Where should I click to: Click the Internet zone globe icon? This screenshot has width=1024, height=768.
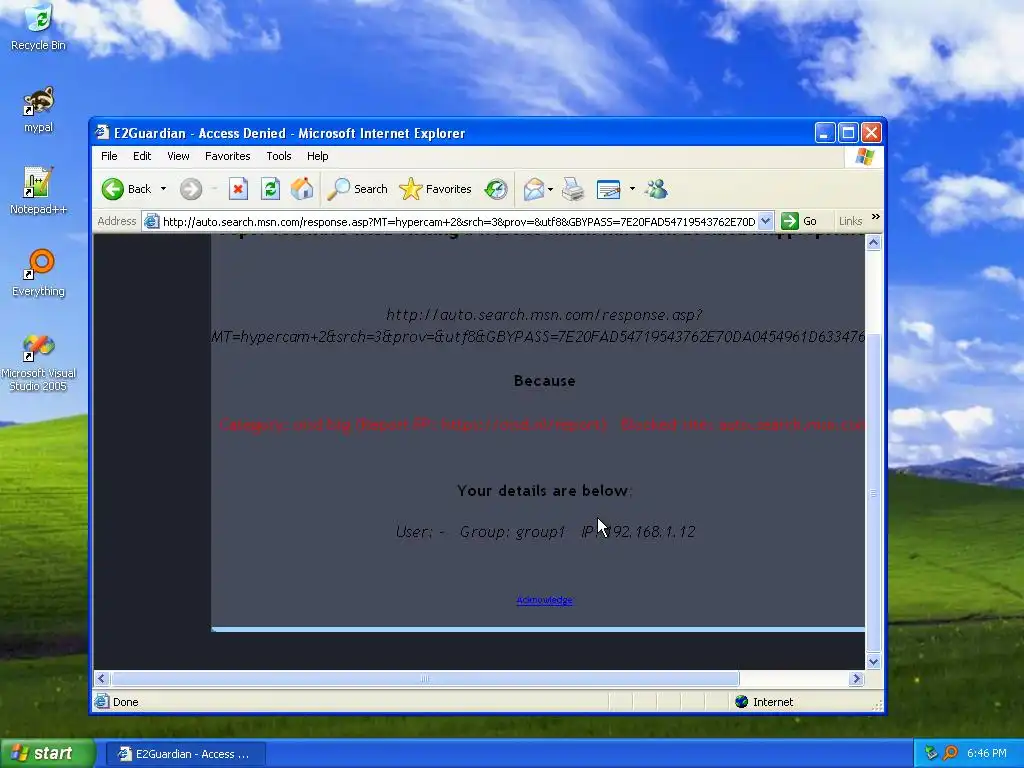pos(741,702)
